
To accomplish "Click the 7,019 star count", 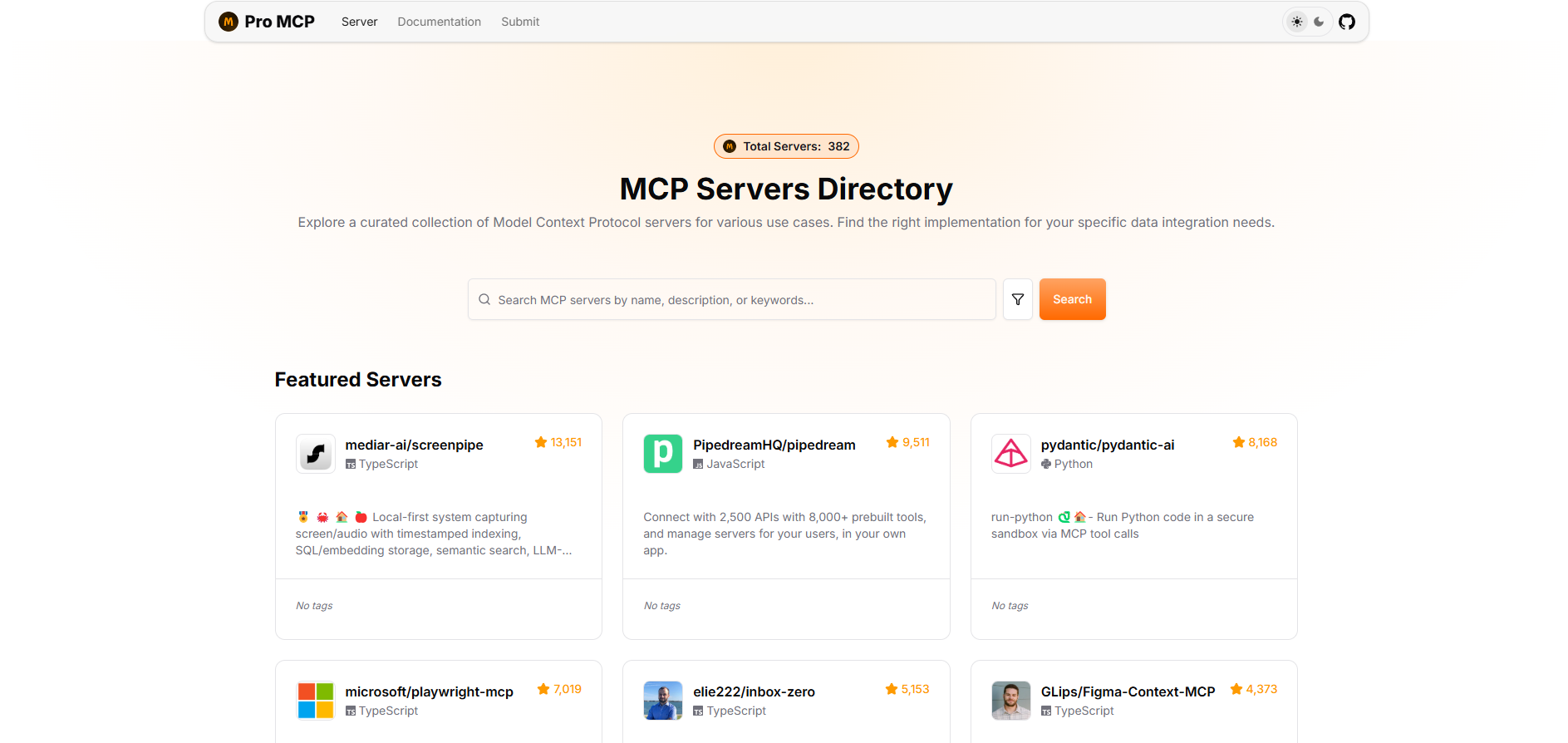I will (568, 689).
